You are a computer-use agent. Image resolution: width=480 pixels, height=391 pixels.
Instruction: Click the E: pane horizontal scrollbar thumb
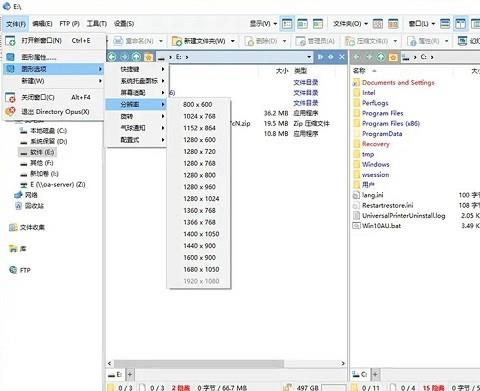(199, 363)
